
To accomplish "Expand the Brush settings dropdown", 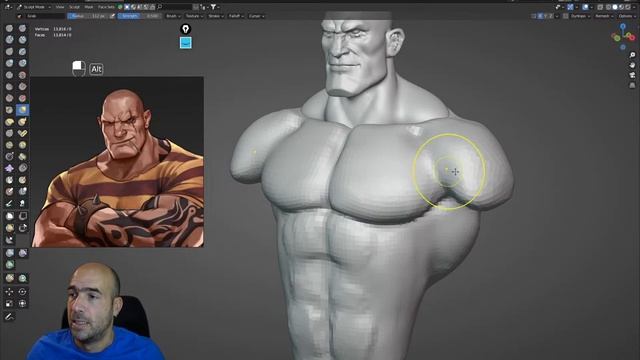I will [x=173, y=16].
